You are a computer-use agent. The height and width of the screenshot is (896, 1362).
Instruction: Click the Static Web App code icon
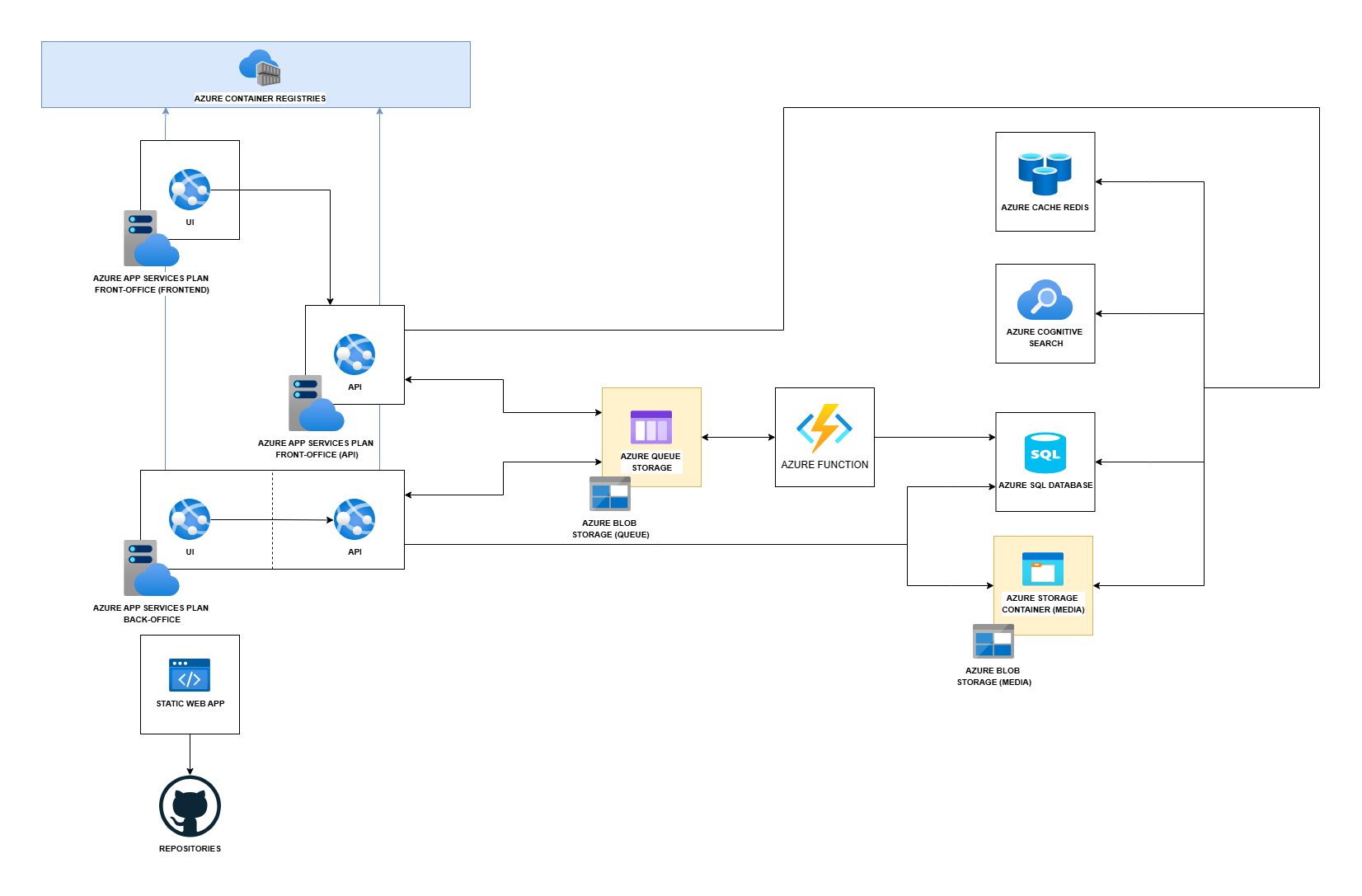tap(190, 675)
